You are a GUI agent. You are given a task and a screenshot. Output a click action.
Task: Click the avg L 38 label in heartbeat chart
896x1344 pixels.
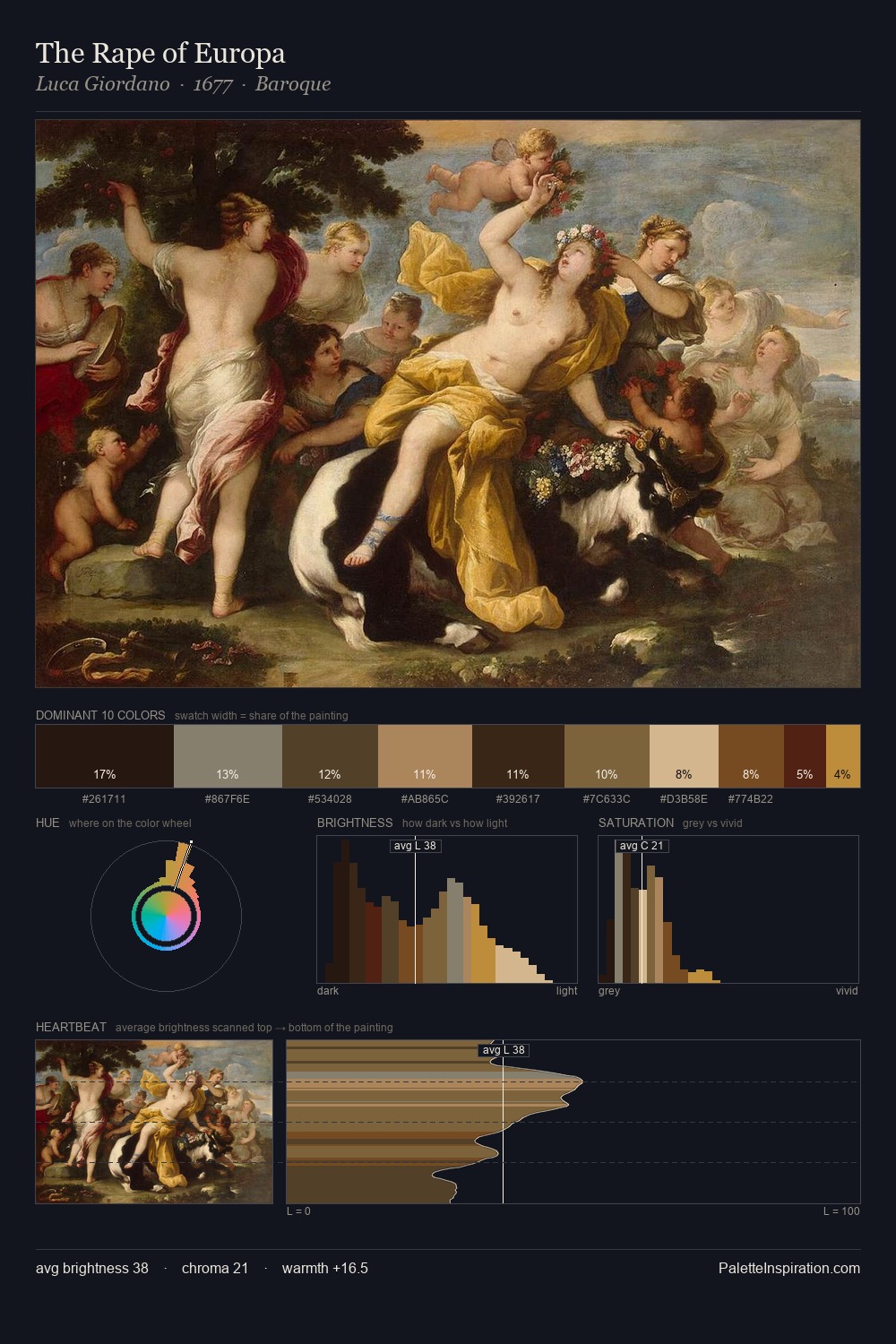(504, 1050)
